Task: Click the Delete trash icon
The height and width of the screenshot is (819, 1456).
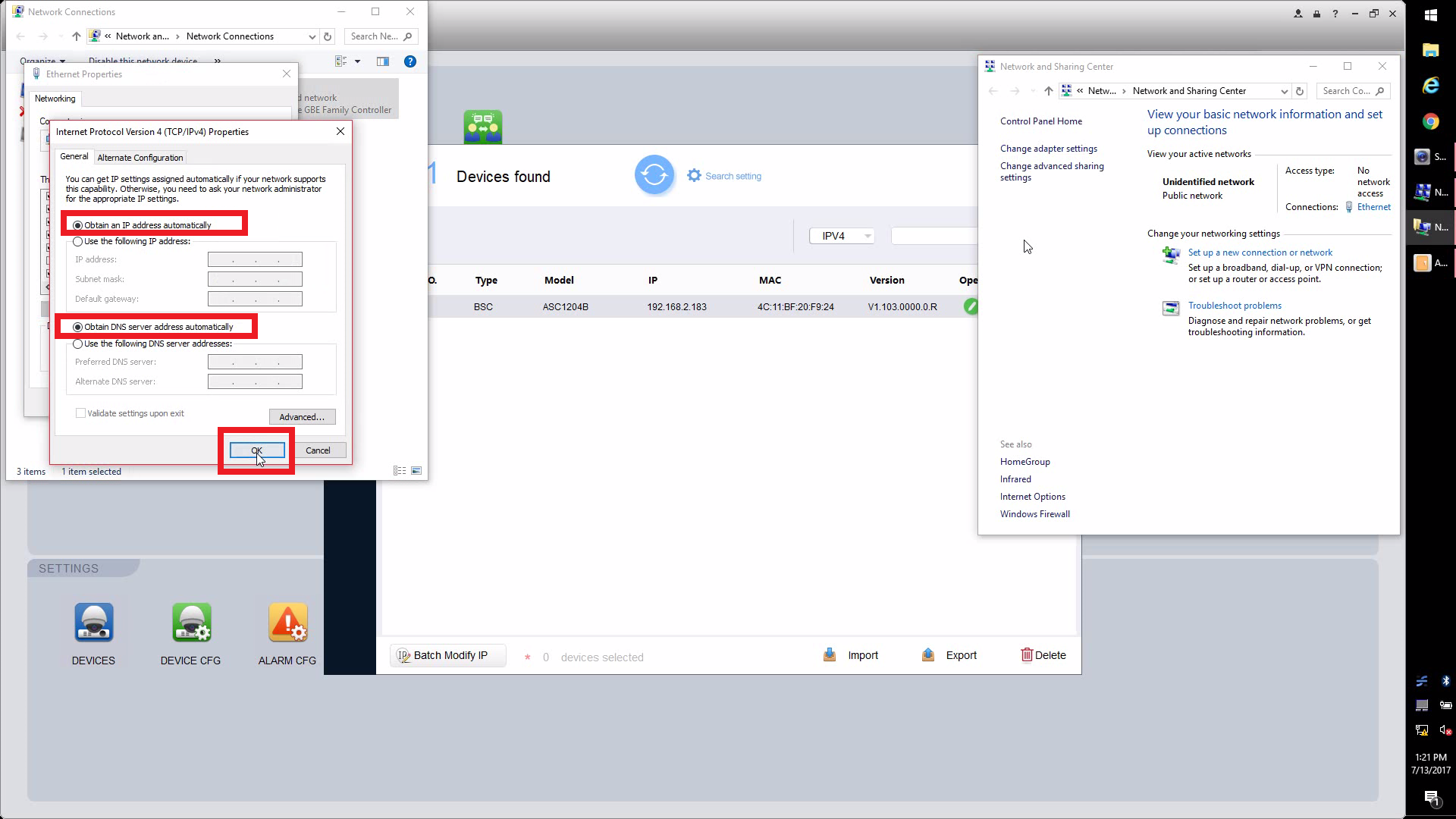Action: pos(1027,655)
